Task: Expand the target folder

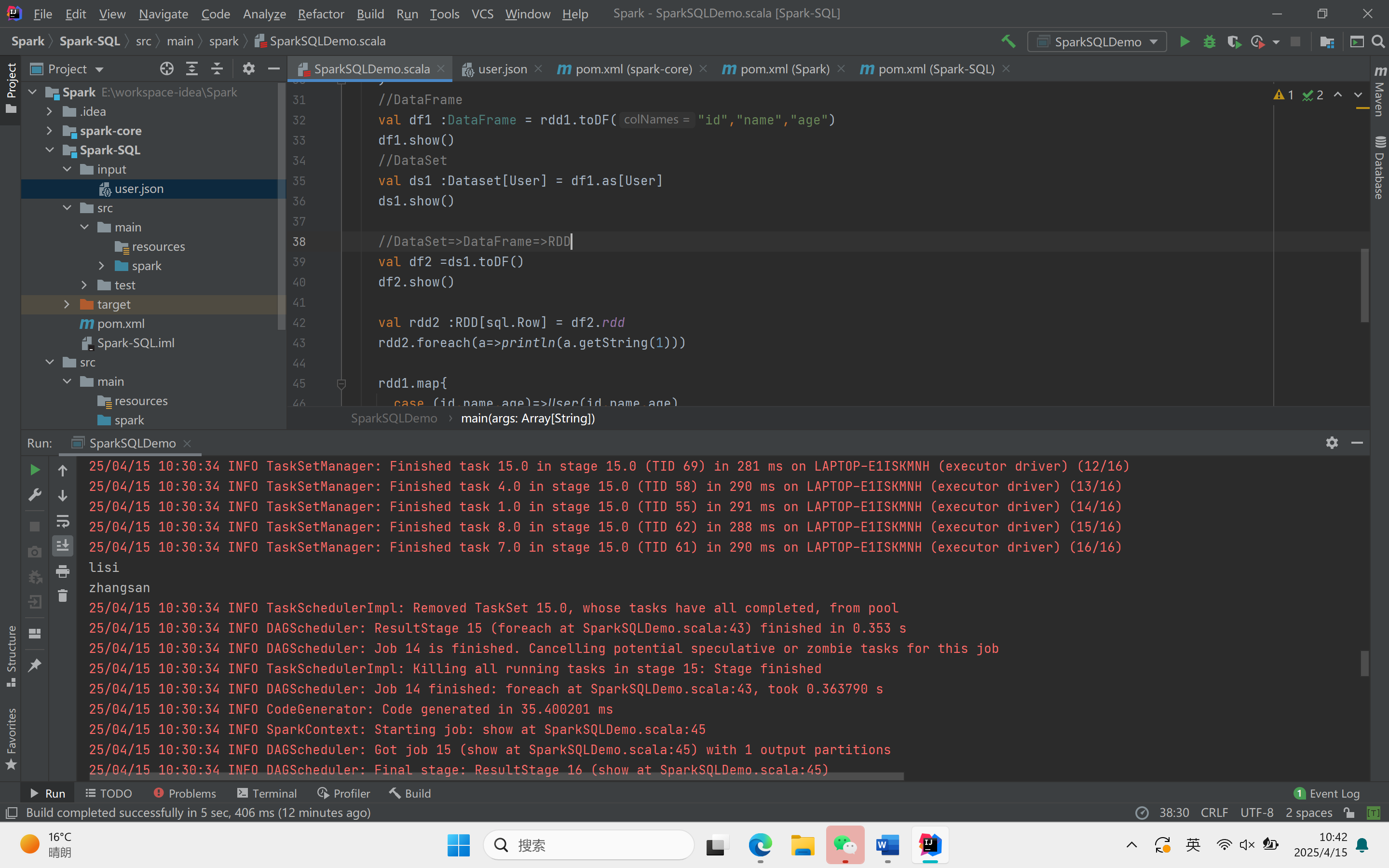Action: [x=67, y=304]
